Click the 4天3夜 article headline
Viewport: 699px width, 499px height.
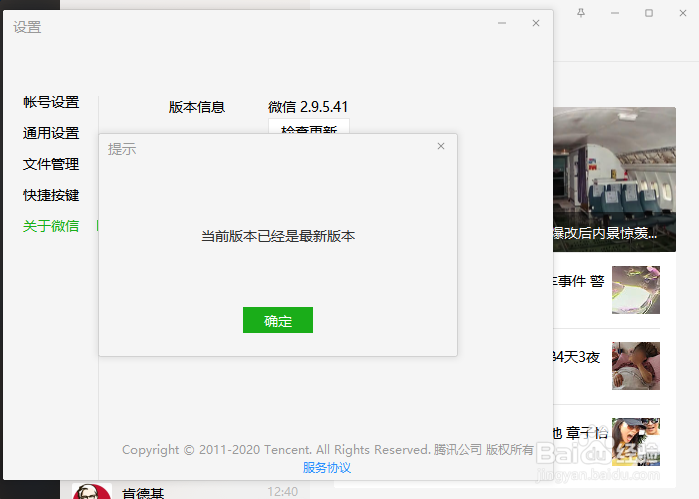coord(577,357)
